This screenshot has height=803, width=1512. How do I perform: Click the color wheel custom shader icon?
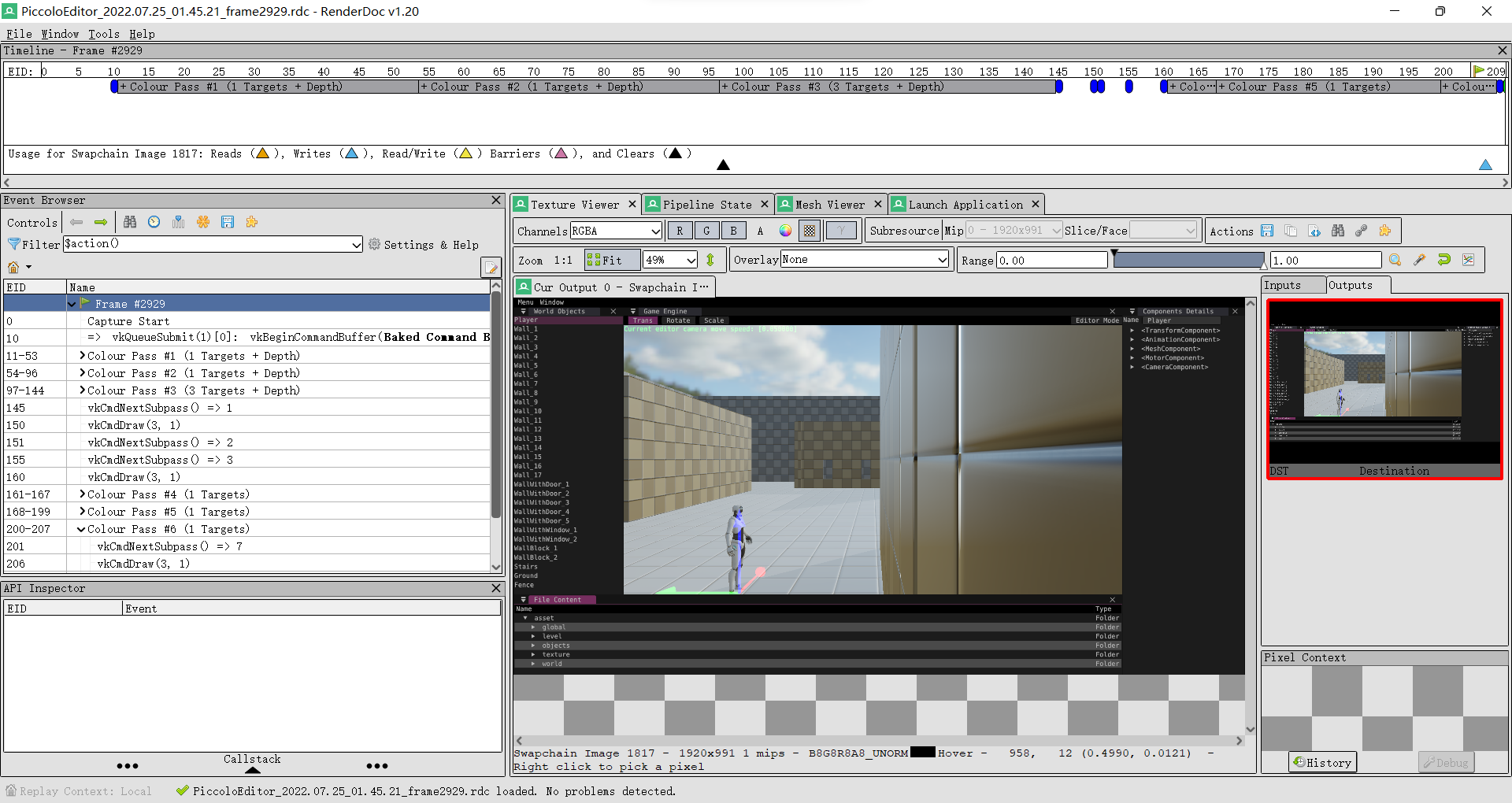pyautogui.click(x=785, y=231)
